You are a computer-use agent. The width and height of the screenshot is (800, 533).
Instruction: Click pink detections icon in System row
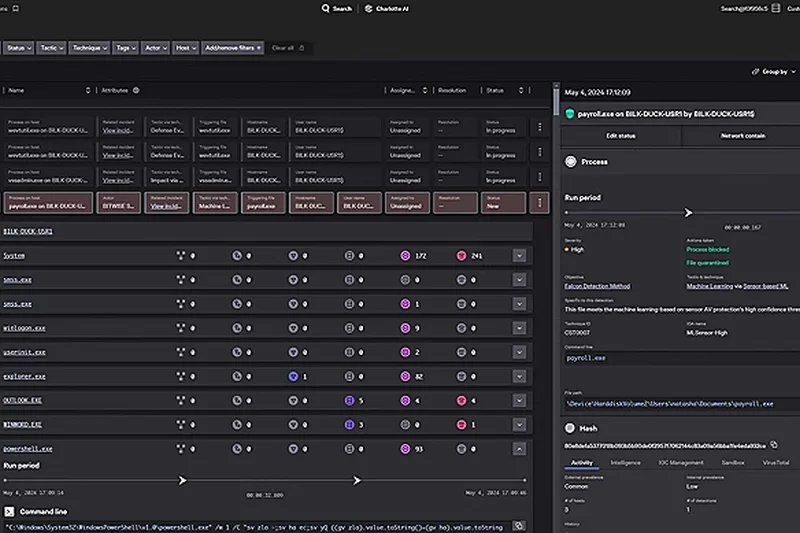[461, 256]
